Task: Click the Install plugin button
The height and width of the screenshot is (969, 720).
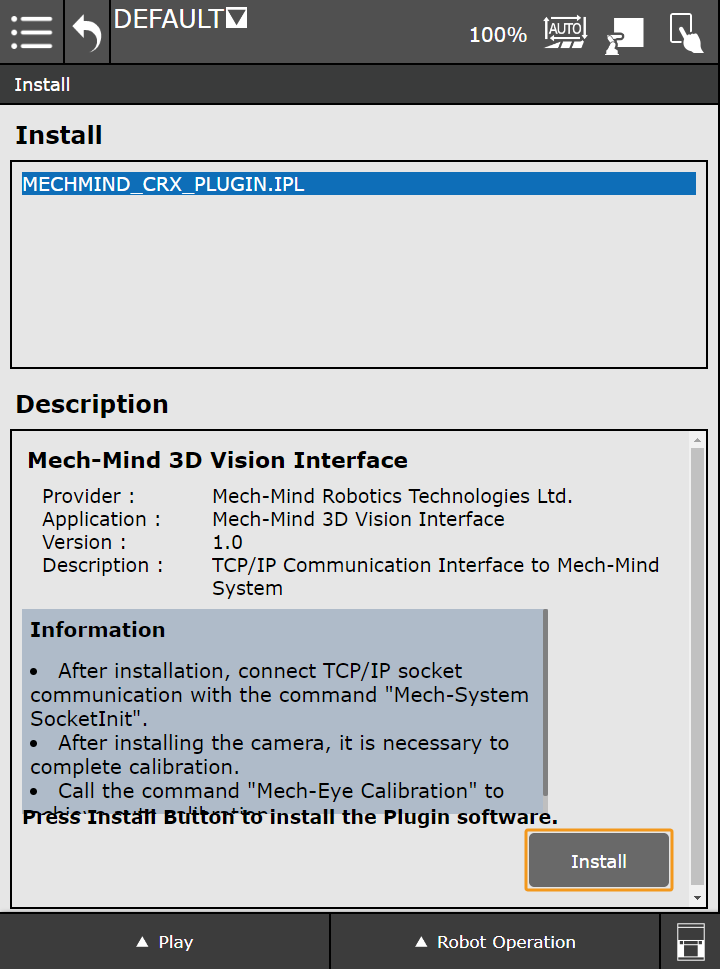Action: (x=598, y=861)
